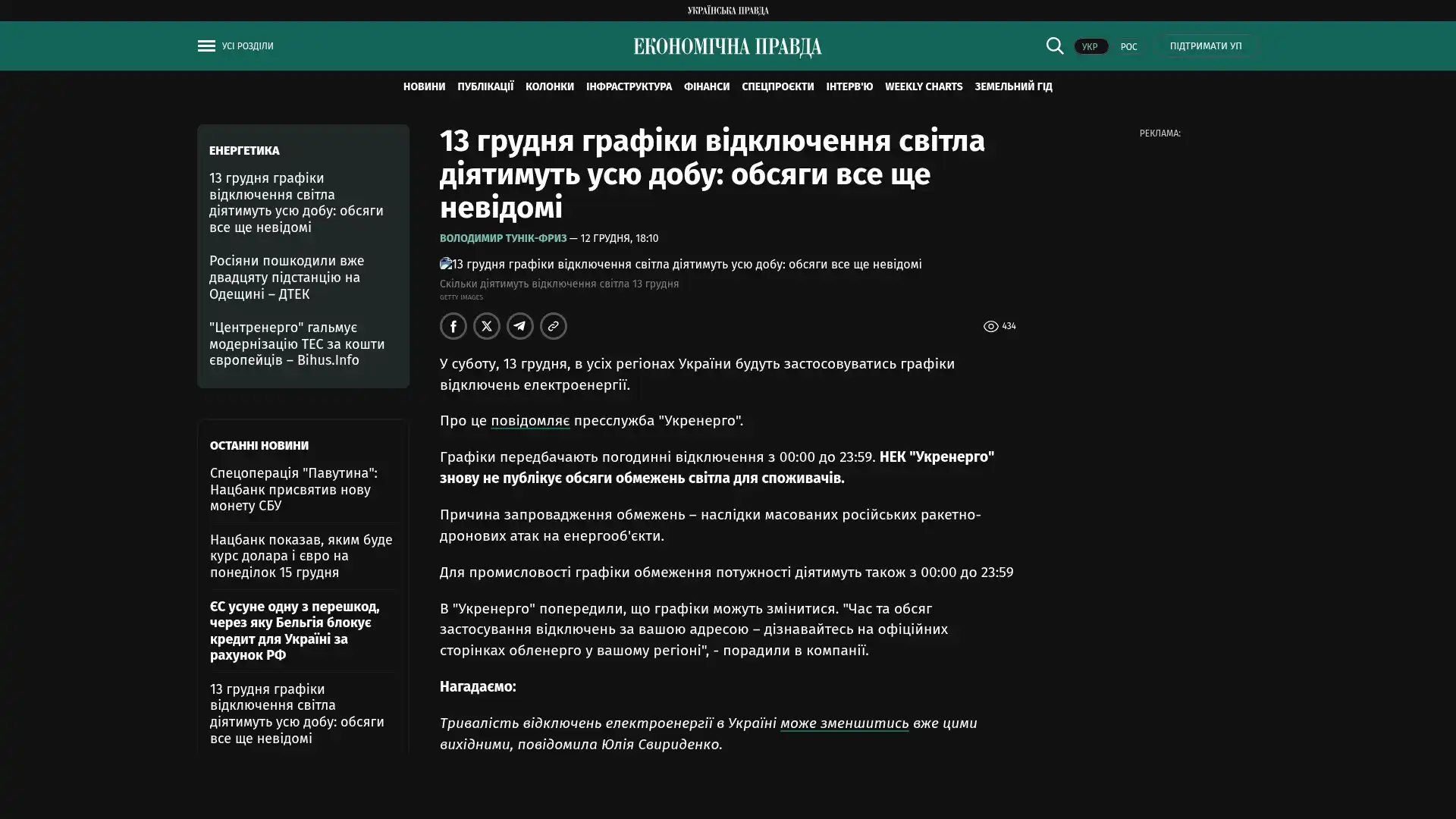Open sidebar news about Нацбанк coin Павутина
This screenshot has width=1456, height=819.
pos(293,489)
